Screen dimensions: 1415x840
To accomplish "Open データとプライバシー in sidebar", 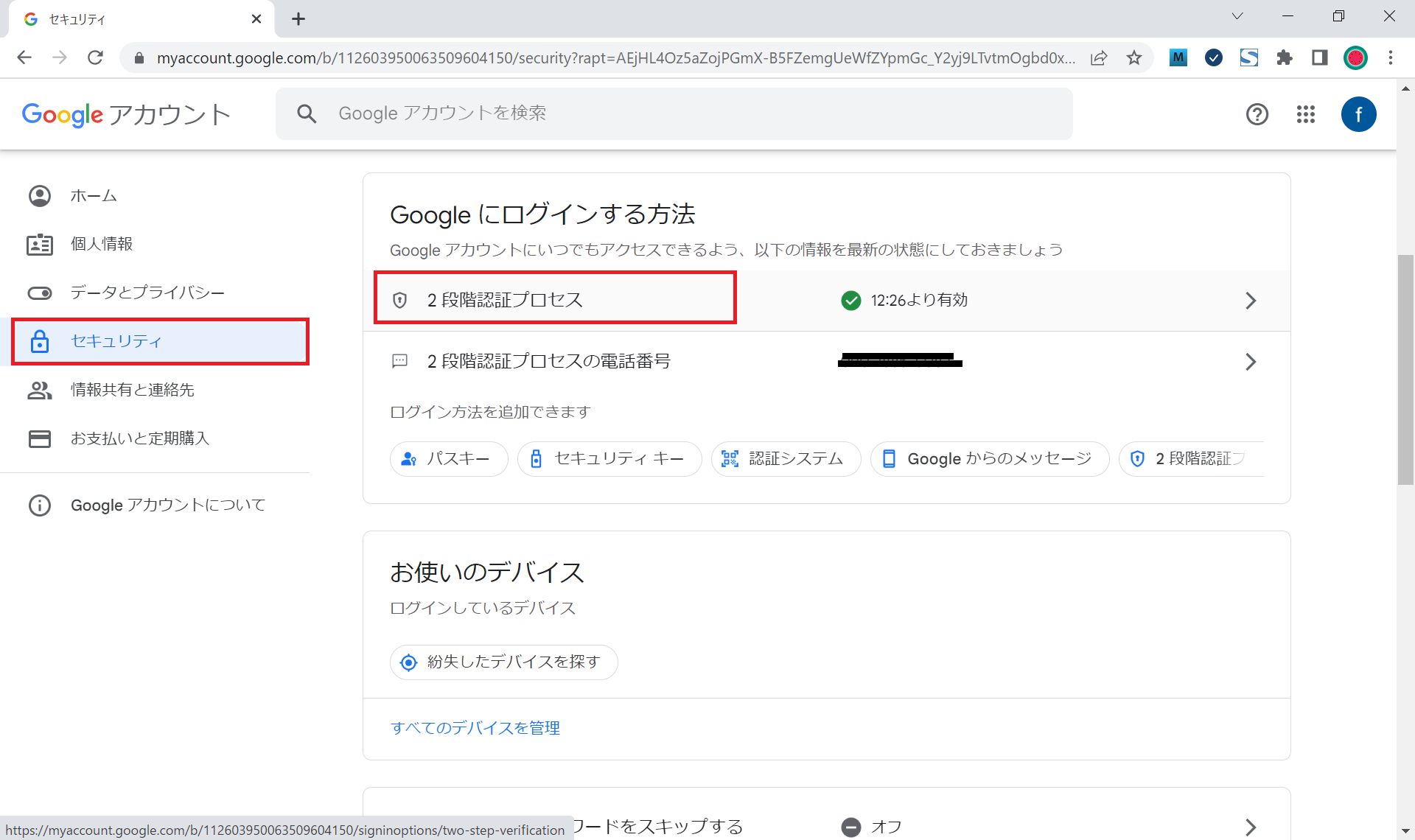I will coord(147,293).
